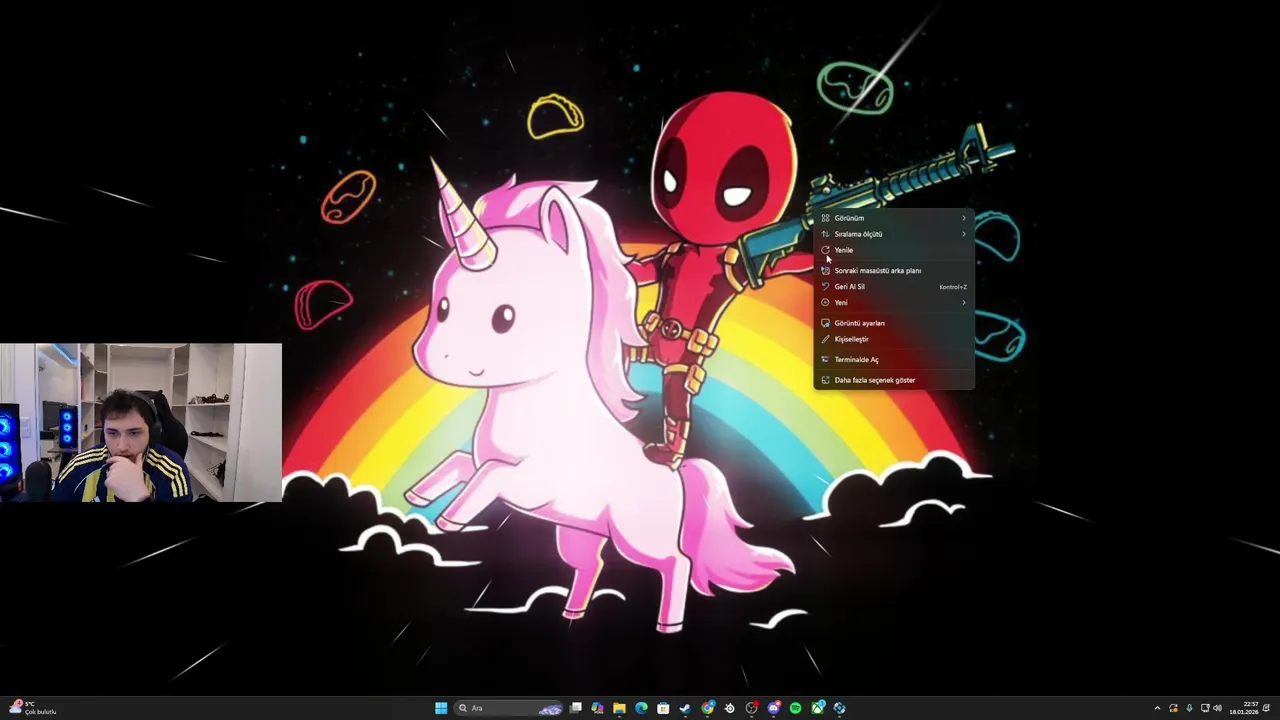Screen dimensions: 1280x720
Task: Open Spotify from taskbar
Action: click(796, 708)
